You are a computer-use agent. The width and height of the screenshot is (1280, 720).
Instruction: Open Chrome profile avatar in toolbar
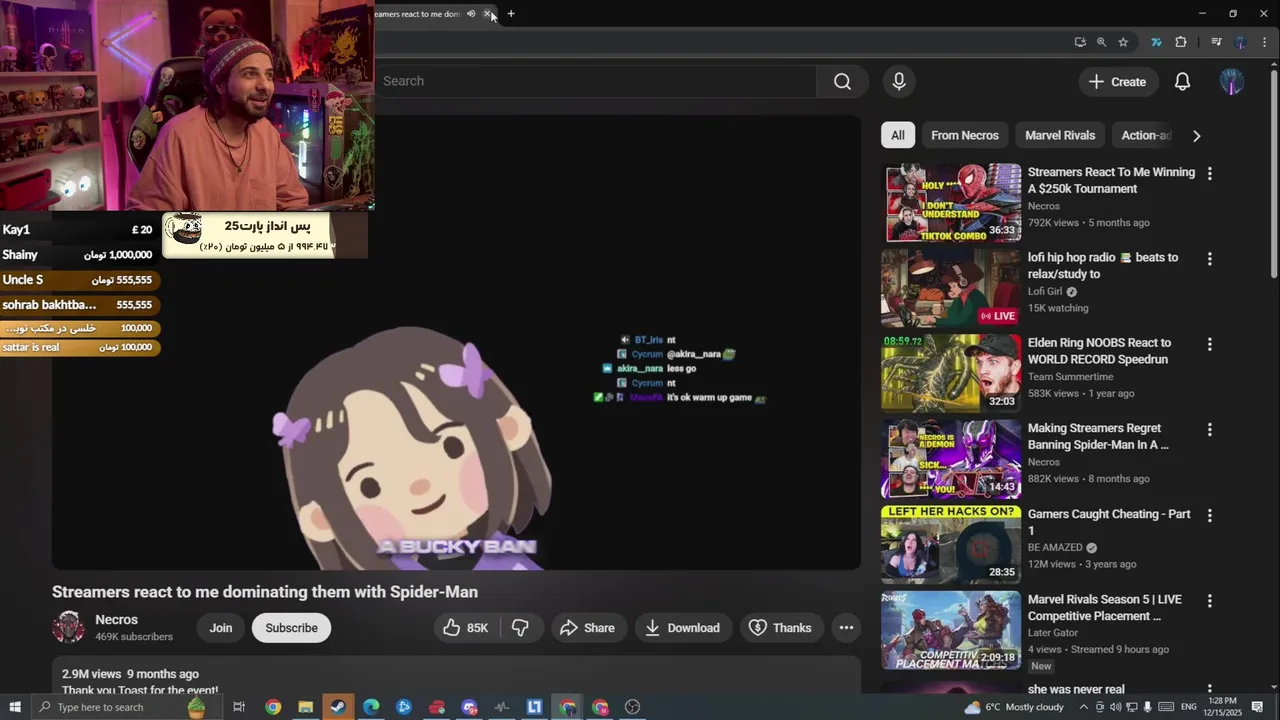[x=1240, y=42]
